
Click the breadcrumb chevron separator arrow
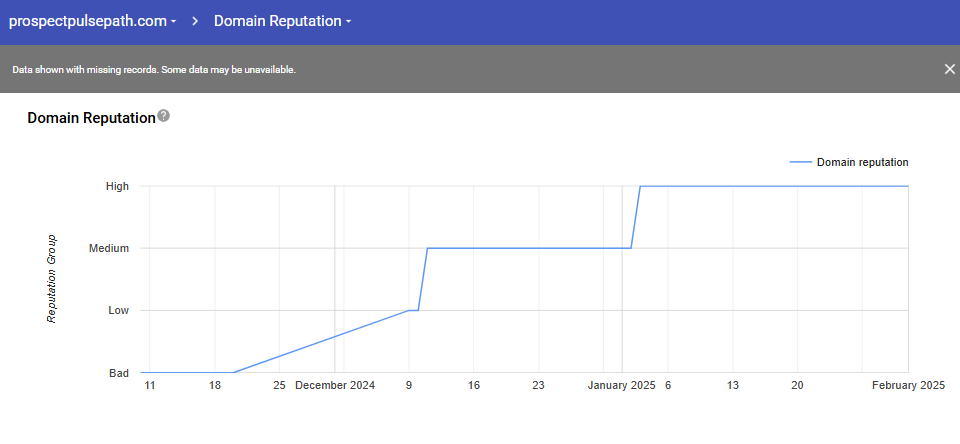[196, 21]
